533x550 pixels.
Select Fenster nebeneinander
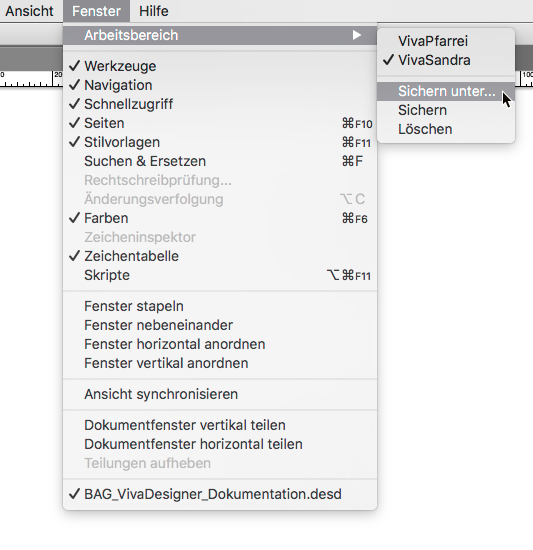point(220,325)
